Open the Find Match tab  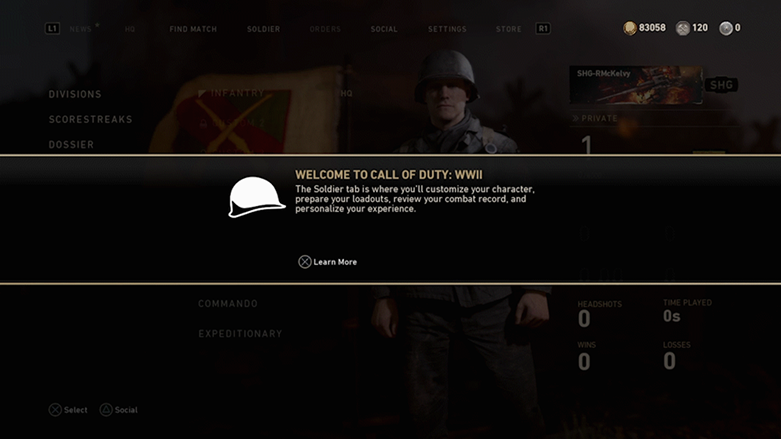pyautogui.click(x=193, y=29)
